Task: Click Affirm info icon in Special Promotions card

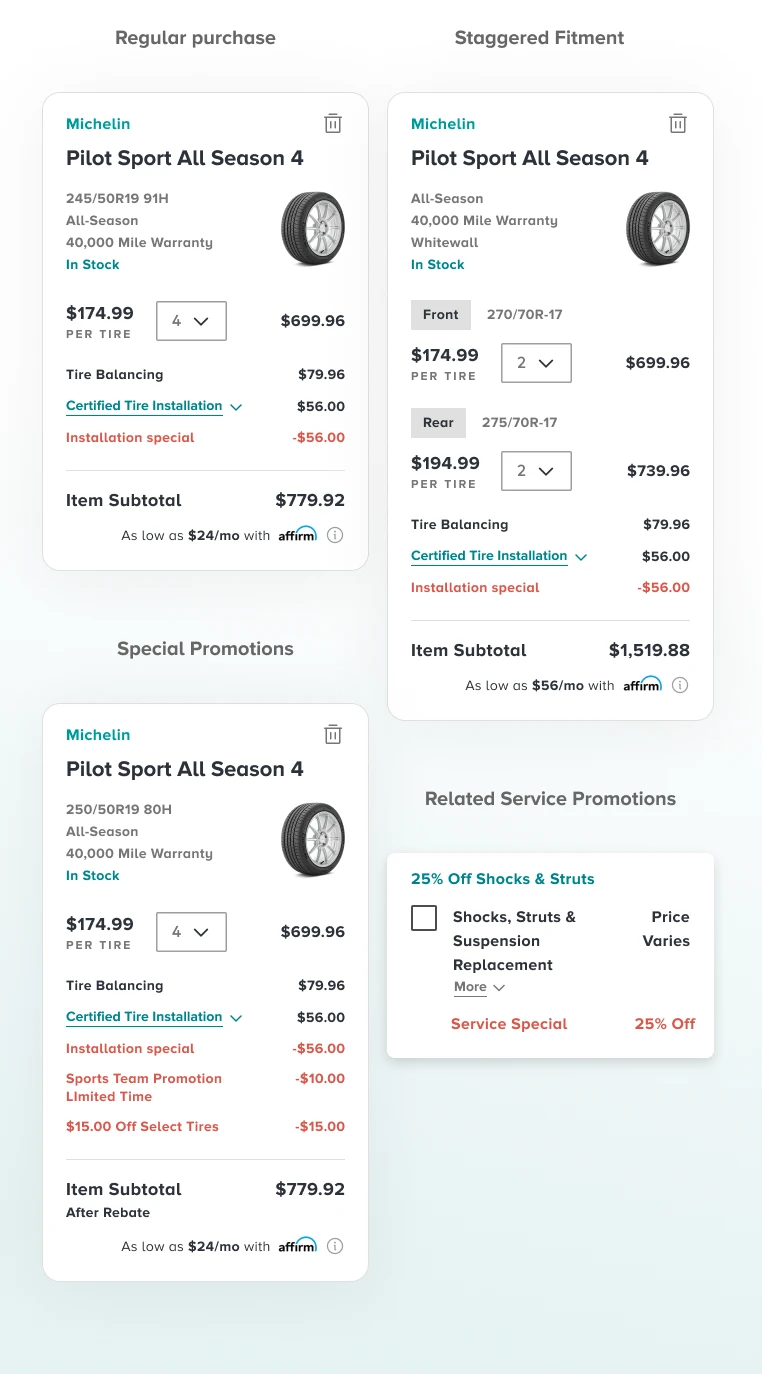Action: coord(335,1246)
